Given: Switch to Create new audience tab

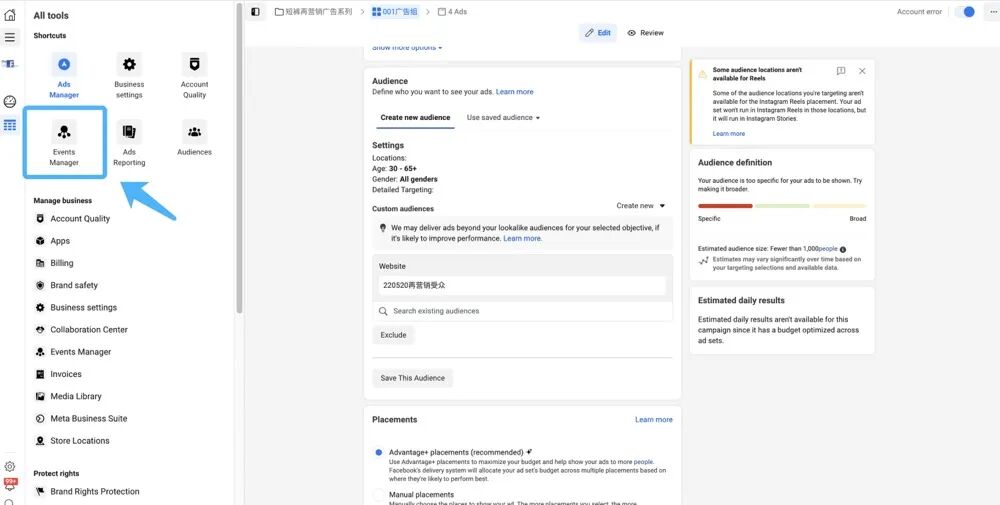Looking at the screenshot, I should (415, 117).
